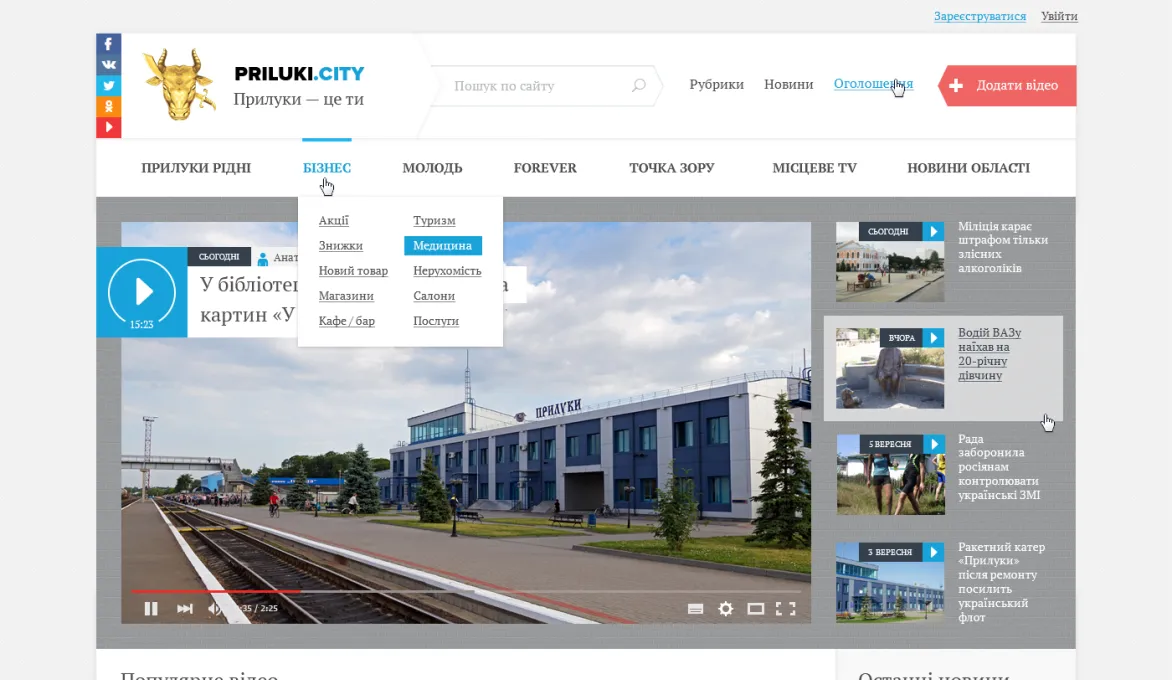
Task: Click the Додати відео button
Action: pyautogui.click(x=1008, y=85)
